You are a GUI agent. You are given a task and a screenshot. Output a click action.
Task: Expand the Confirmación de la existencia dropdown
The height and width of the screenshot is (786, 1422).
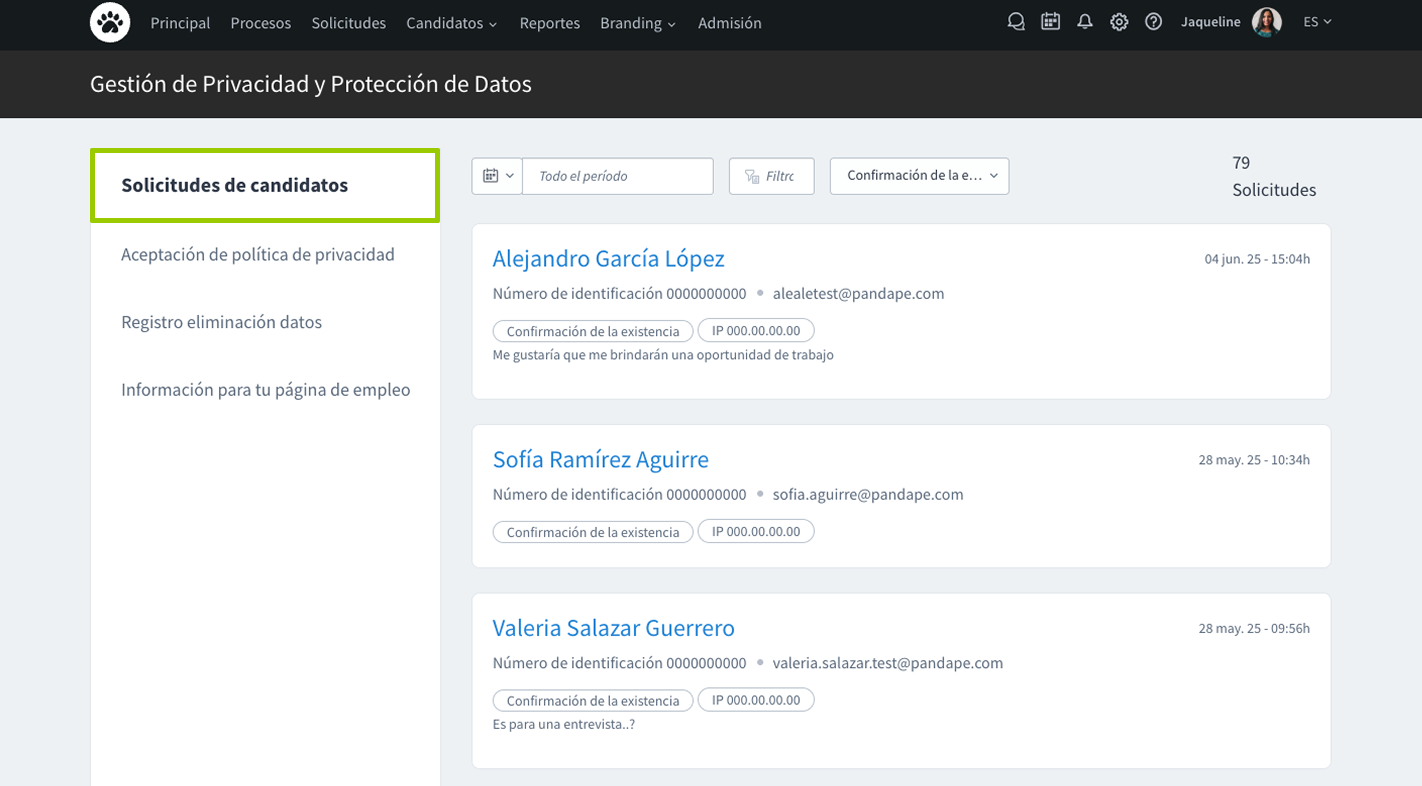coord(919,176)
